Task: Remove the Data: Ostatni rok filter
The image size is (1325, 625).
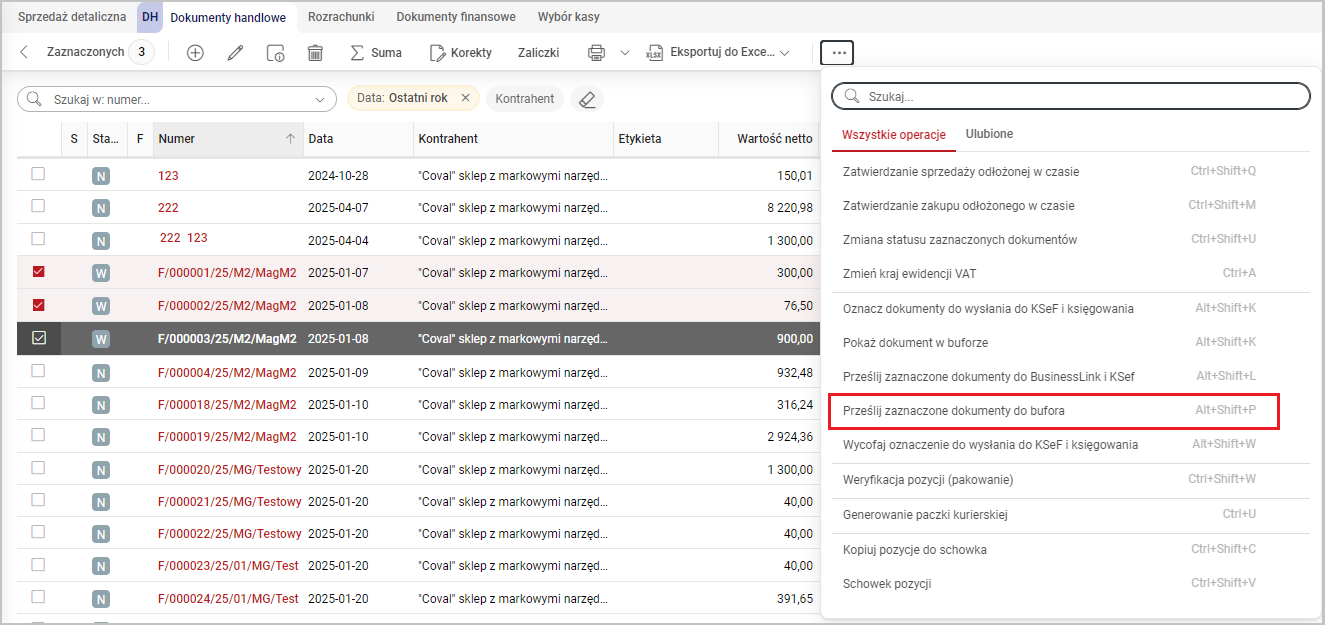Action: click(x=465, y=98)
